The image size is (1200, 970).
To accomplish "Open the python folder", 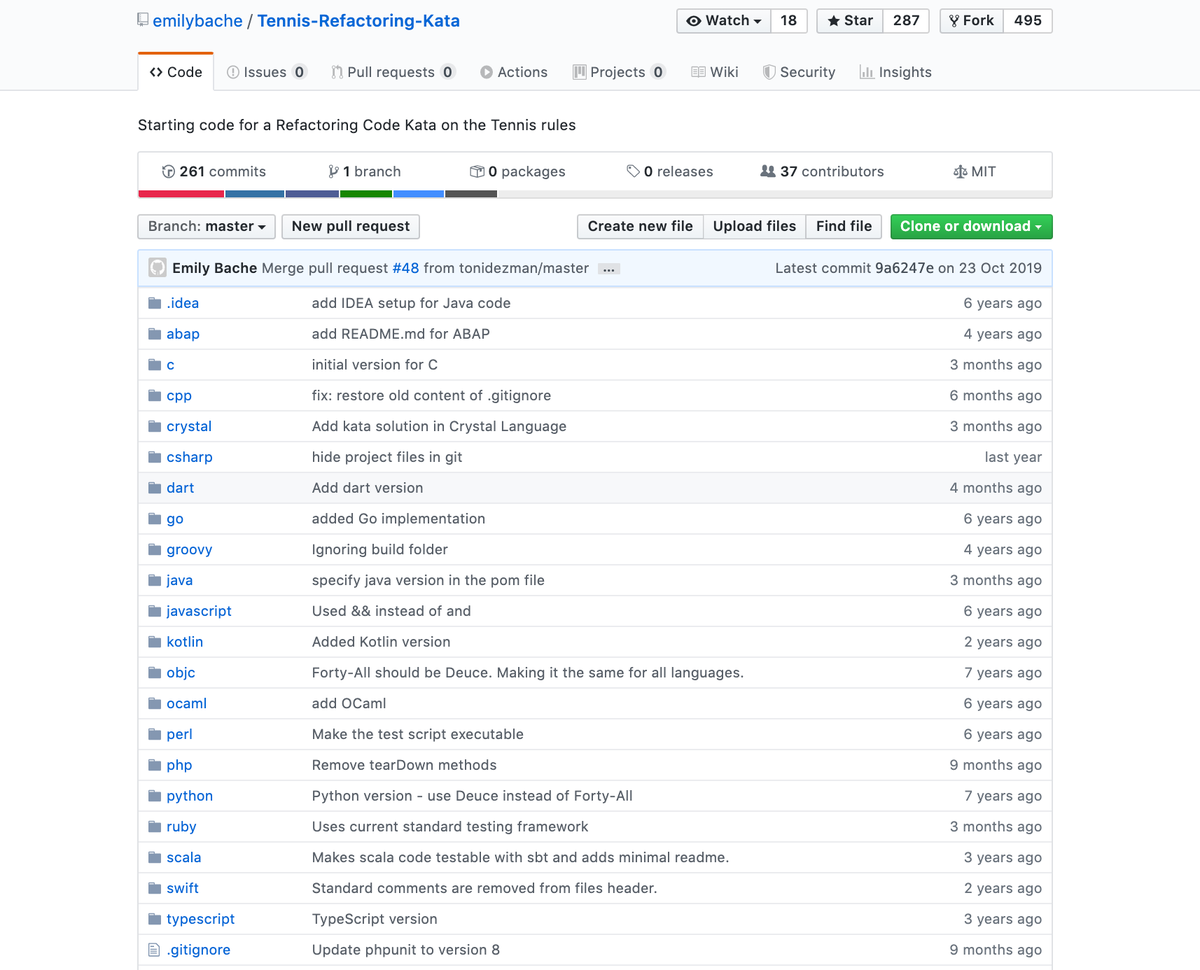I will point(190,797).
